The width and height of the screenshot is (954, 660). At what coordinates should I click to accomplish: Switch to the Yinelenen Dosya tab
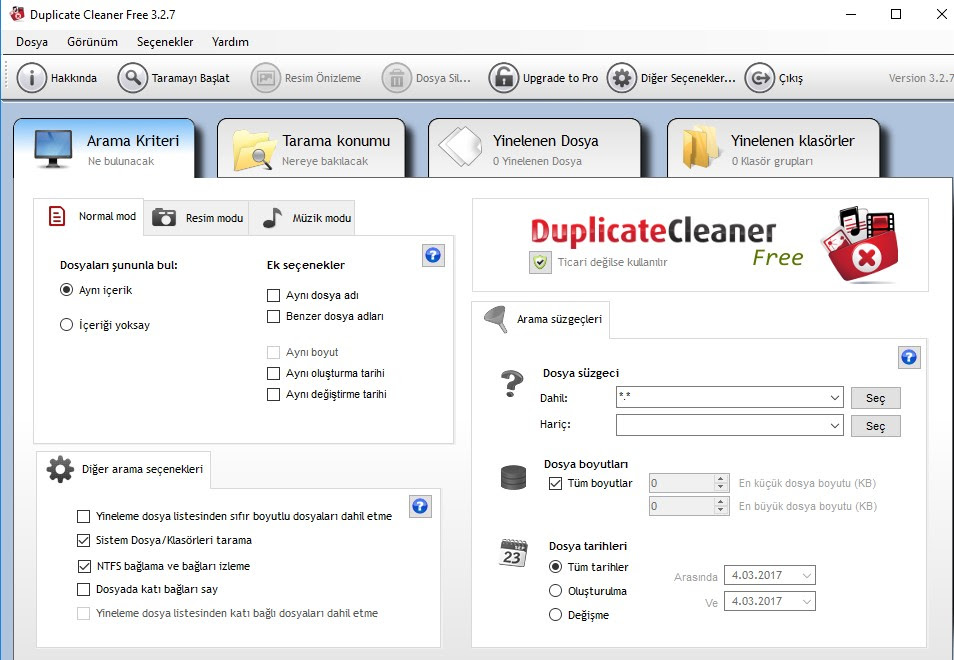point(534,148)
